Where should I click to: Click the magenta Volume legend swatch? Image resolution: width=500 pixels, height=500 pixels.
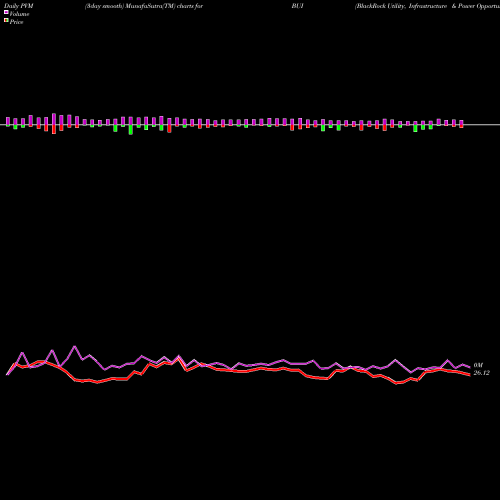tap(6, 12)
